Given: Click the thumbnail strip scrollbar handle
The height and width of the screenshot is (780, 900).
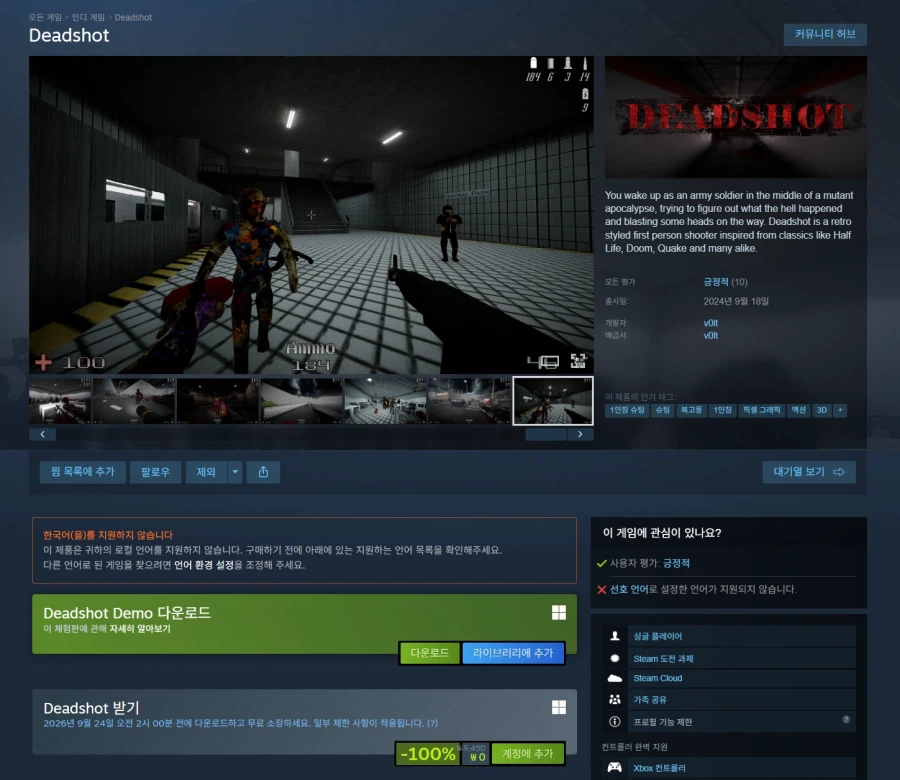Looking at the screenshot, I should [546, 434].
